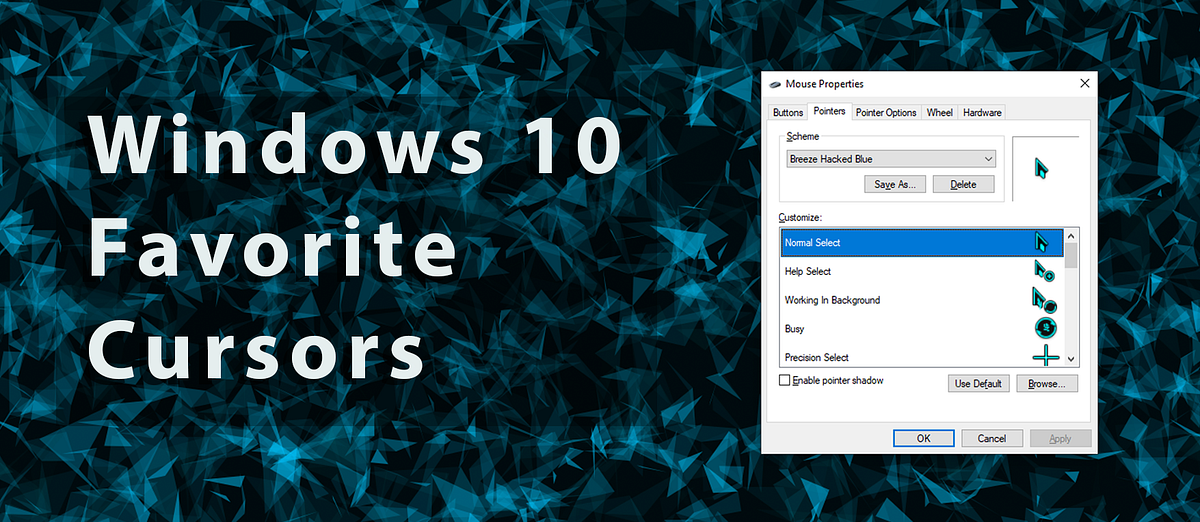
Task: Click the Save As... button
Action: (896, 184)
